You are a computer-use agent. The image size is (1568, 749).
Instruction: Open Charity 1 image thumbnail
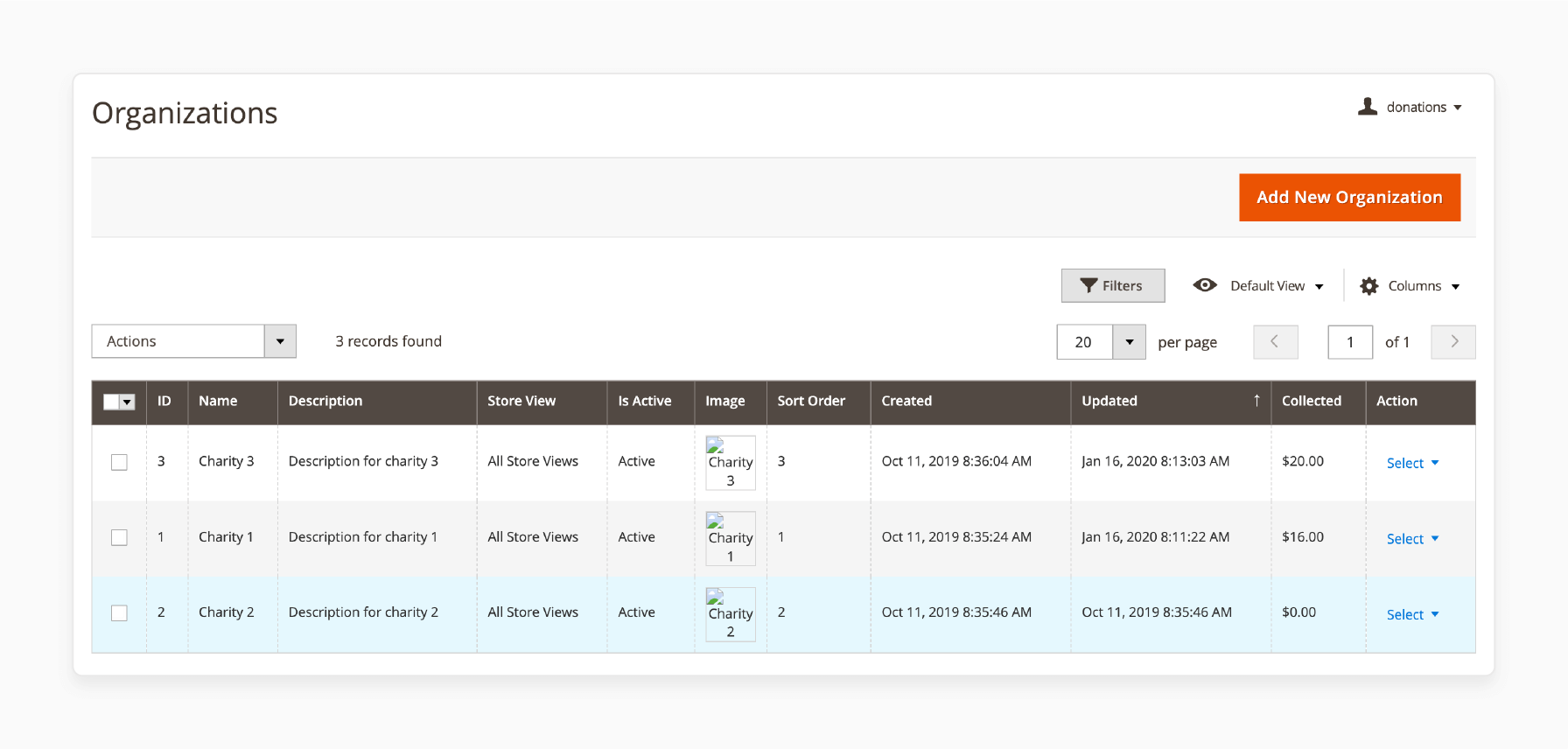tap(731, 539)
